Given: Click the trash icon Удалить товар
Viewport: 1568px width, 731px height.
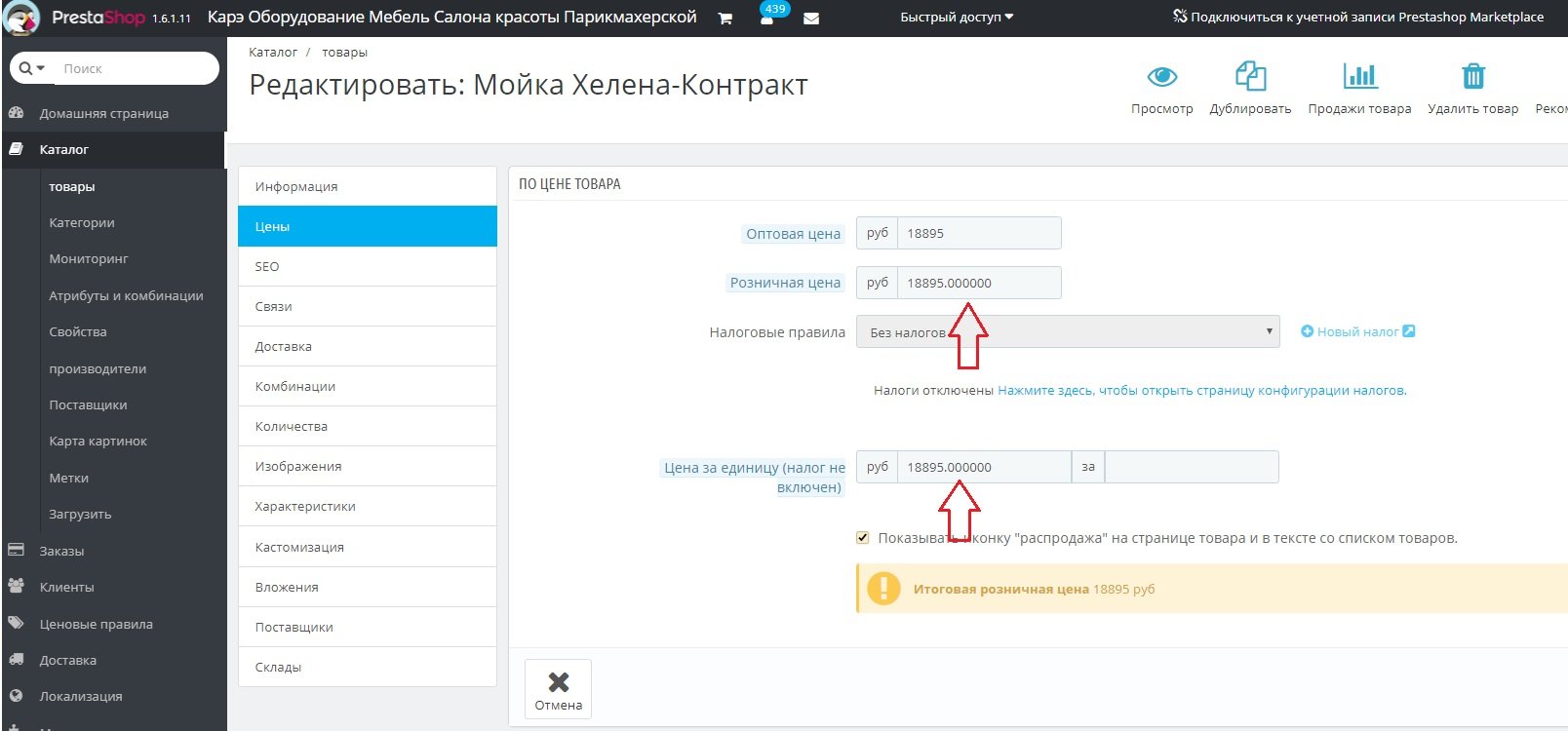Looking at the screenshot, I should coord(1473,76).
